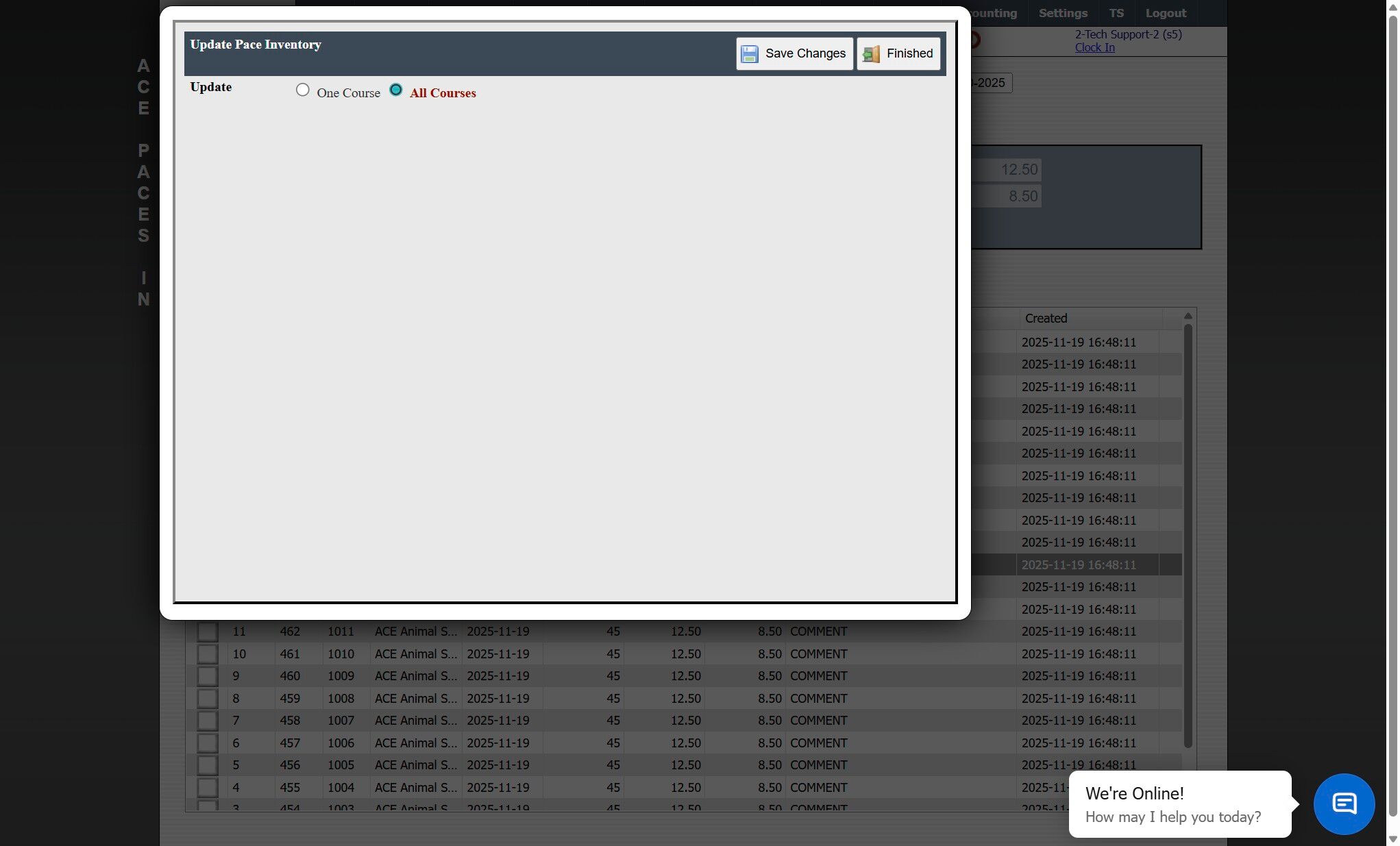Click the table scrollbar up arrow
The height and width of the screenshot is (846, 1400).
(1188, 316)
